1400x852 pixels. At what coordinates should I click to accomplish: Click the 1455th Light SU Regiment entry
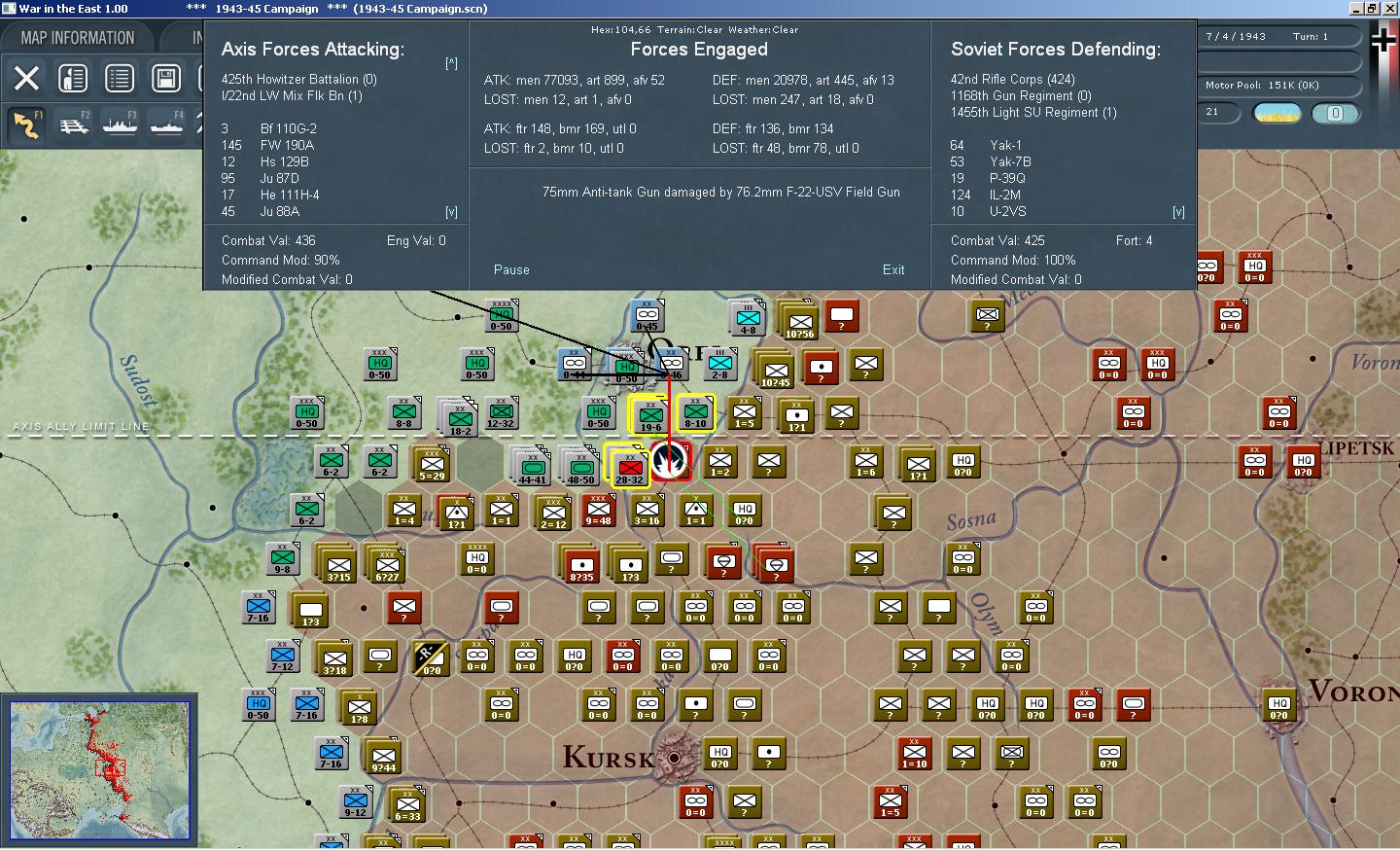(x=1033, y=112)
